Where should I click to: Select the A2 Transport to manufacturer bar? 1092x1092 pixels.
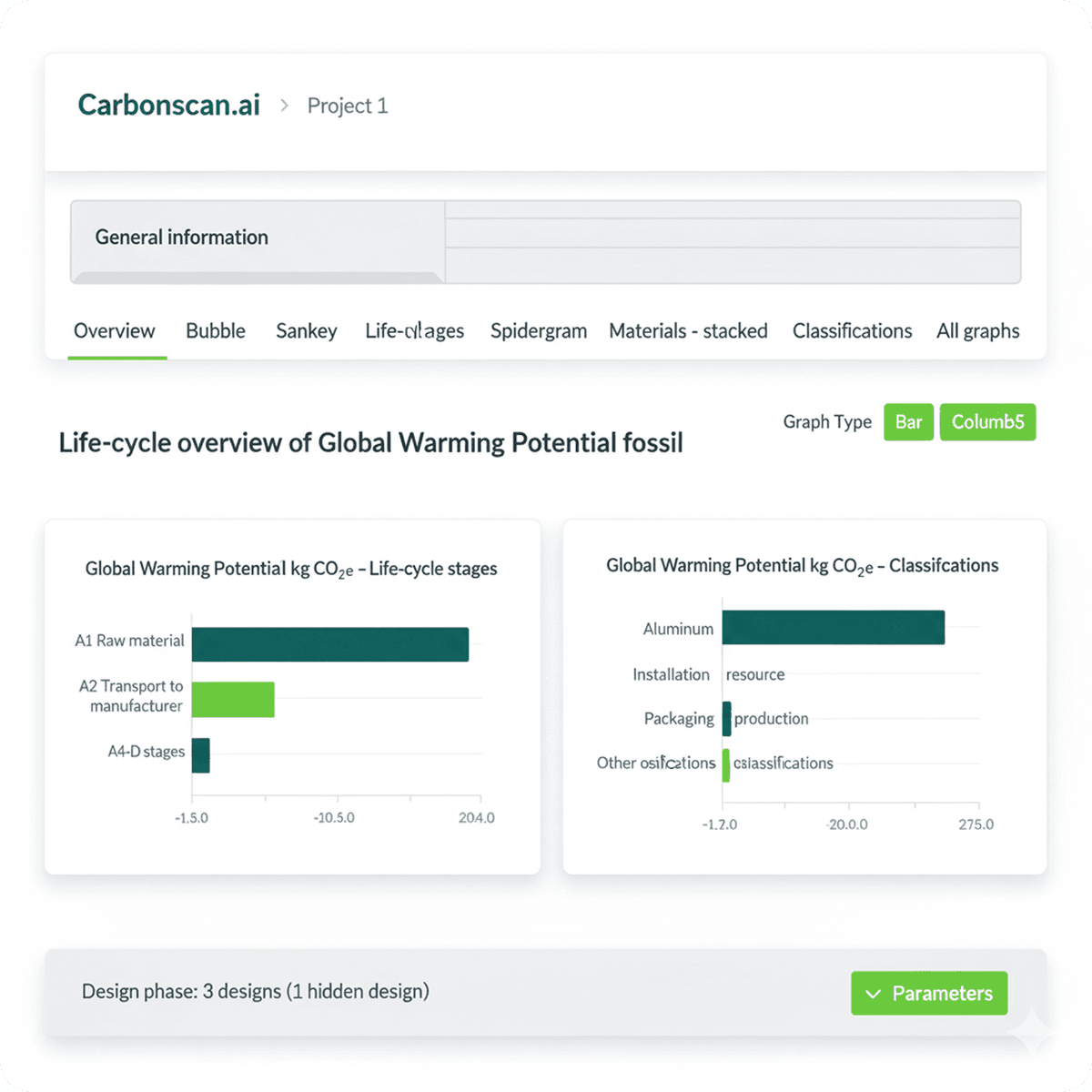click(x=232, y=697)
